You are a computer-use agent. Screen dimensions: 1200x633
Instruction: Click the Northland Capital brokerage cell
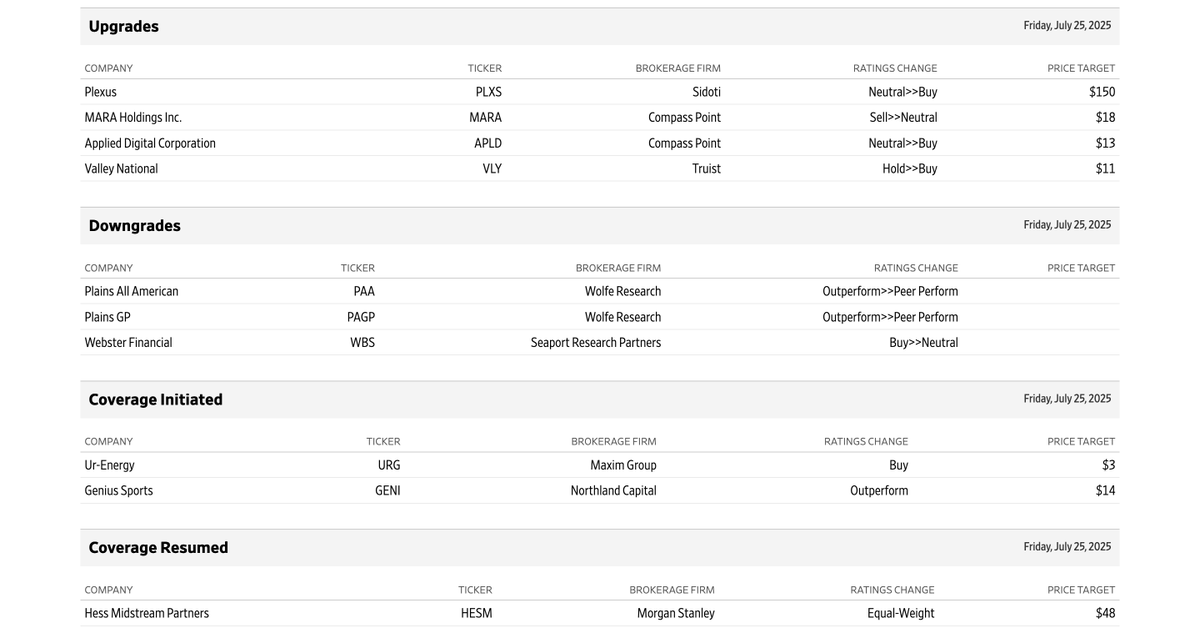[x=614, y=491]
